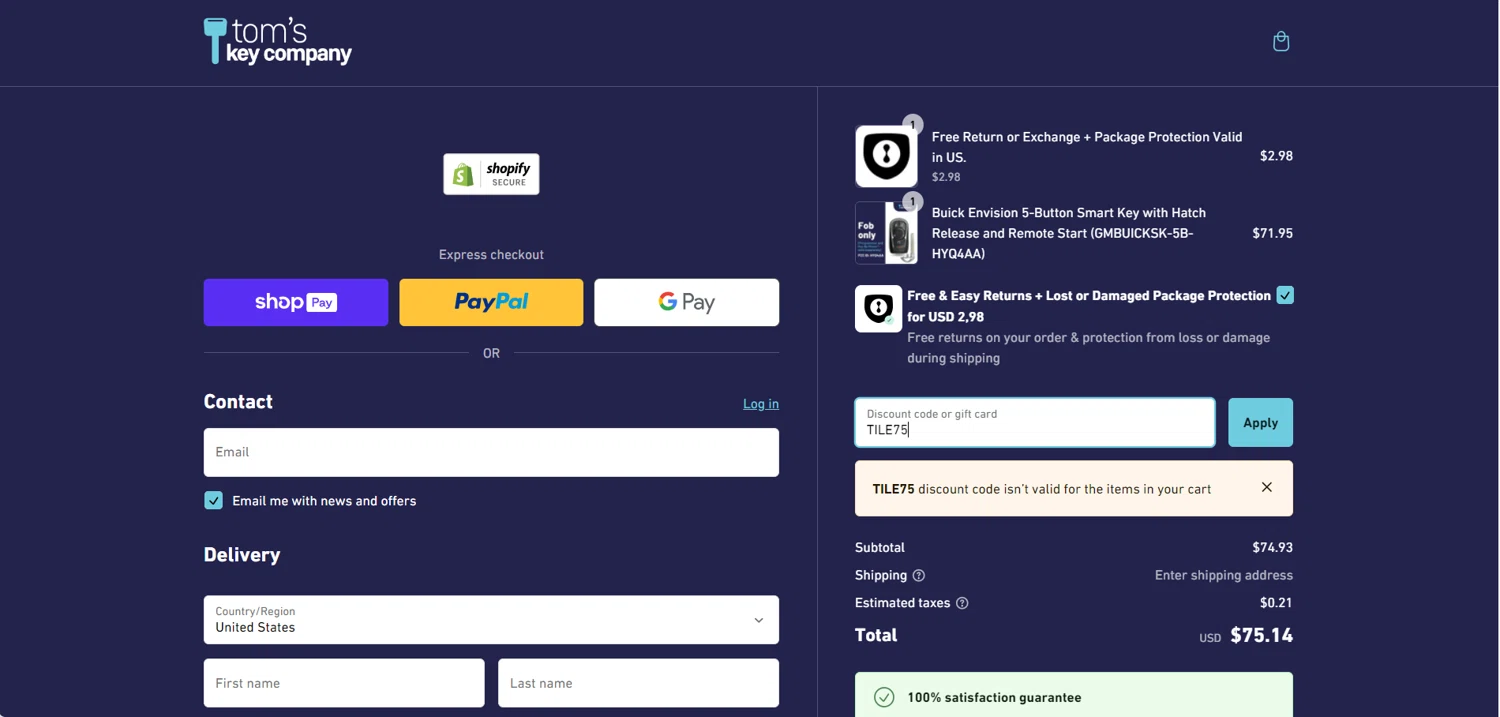Image resolution: width=1500 pixels, height=717 pixels.
Task: Click the Free Return or Exchange item title
Action: coord(1086,147)
